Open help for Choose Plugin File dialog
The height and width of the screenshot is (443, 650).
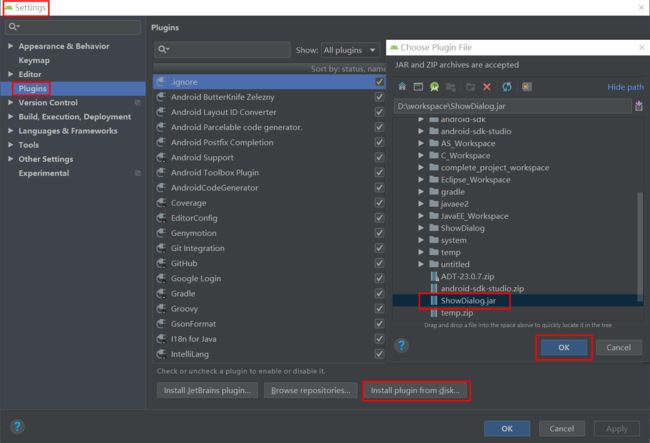[x=401, y=345]
